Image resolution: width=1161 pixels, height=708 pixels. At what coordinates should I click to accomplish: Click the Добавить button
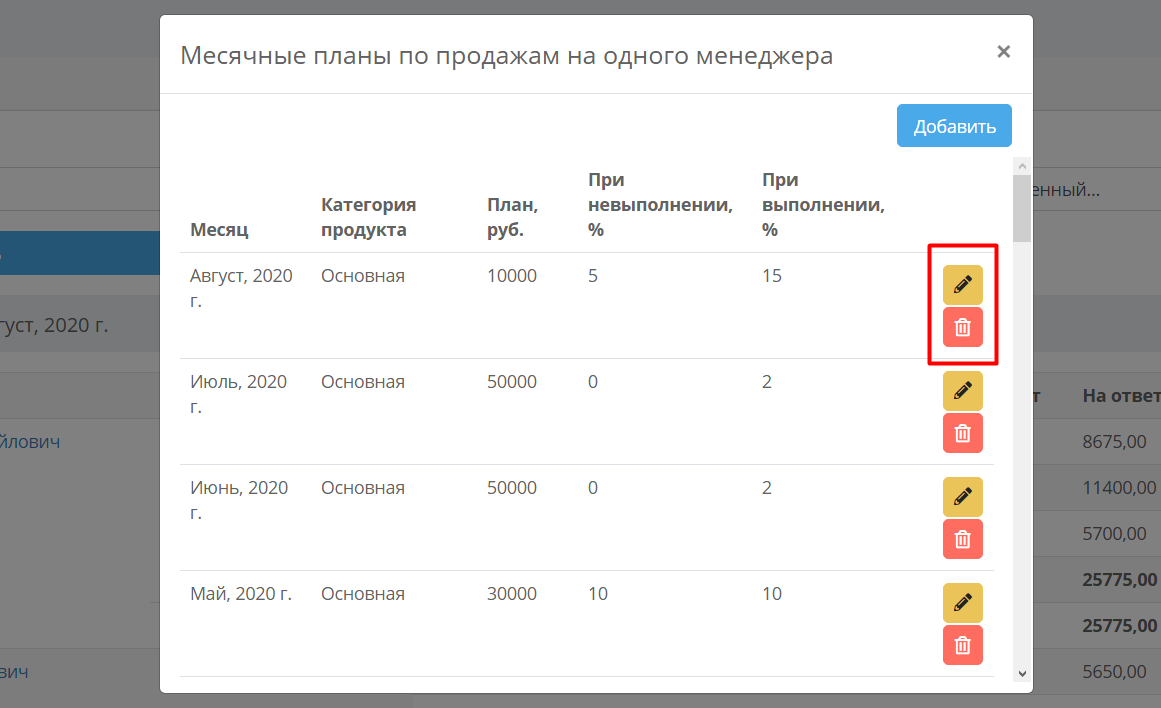[x=954, y=126]
